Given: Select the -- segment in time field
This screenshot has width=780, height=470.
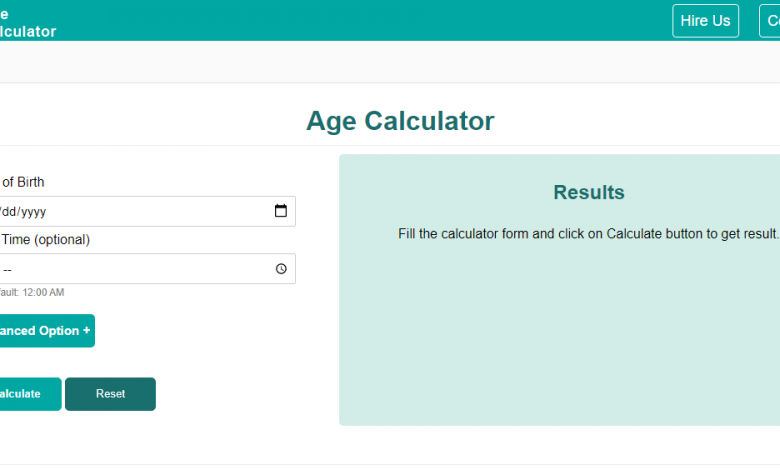Looking at the screenshot, I should pyautogui.click(x=7, y=270).
